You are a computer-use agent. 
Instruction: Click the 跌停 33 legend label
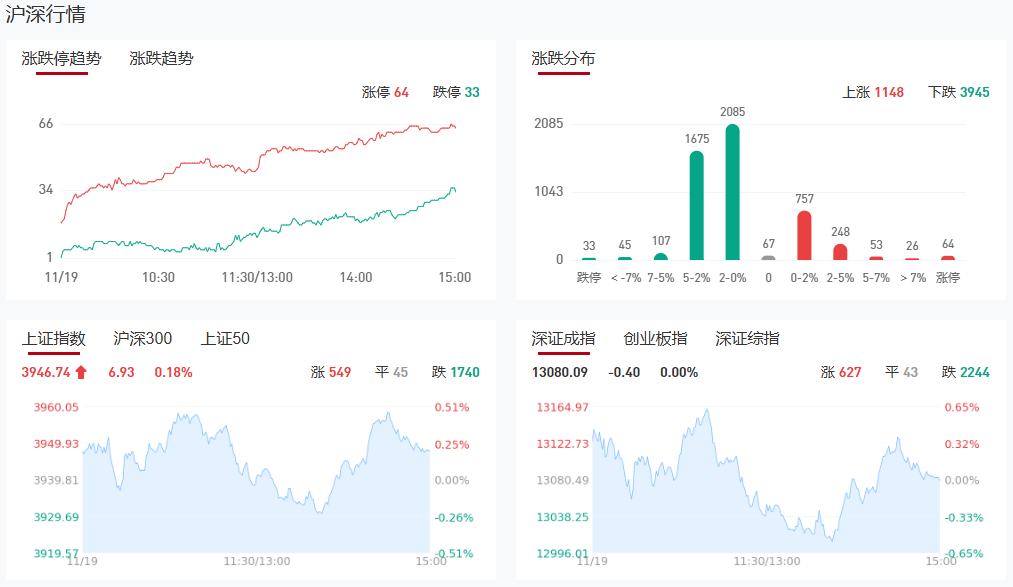(456, 92)
